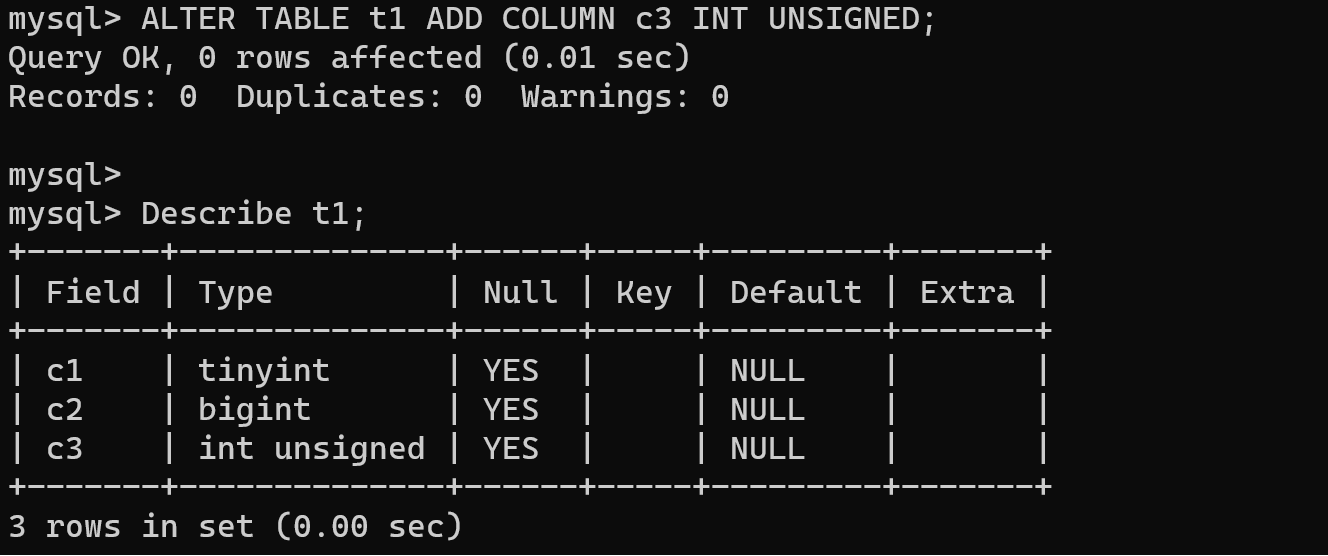Image resolution: width=1328 pixels, height=556 pixels.
Task: Click the 'int unsigned' type value
Action: (311, 449)
